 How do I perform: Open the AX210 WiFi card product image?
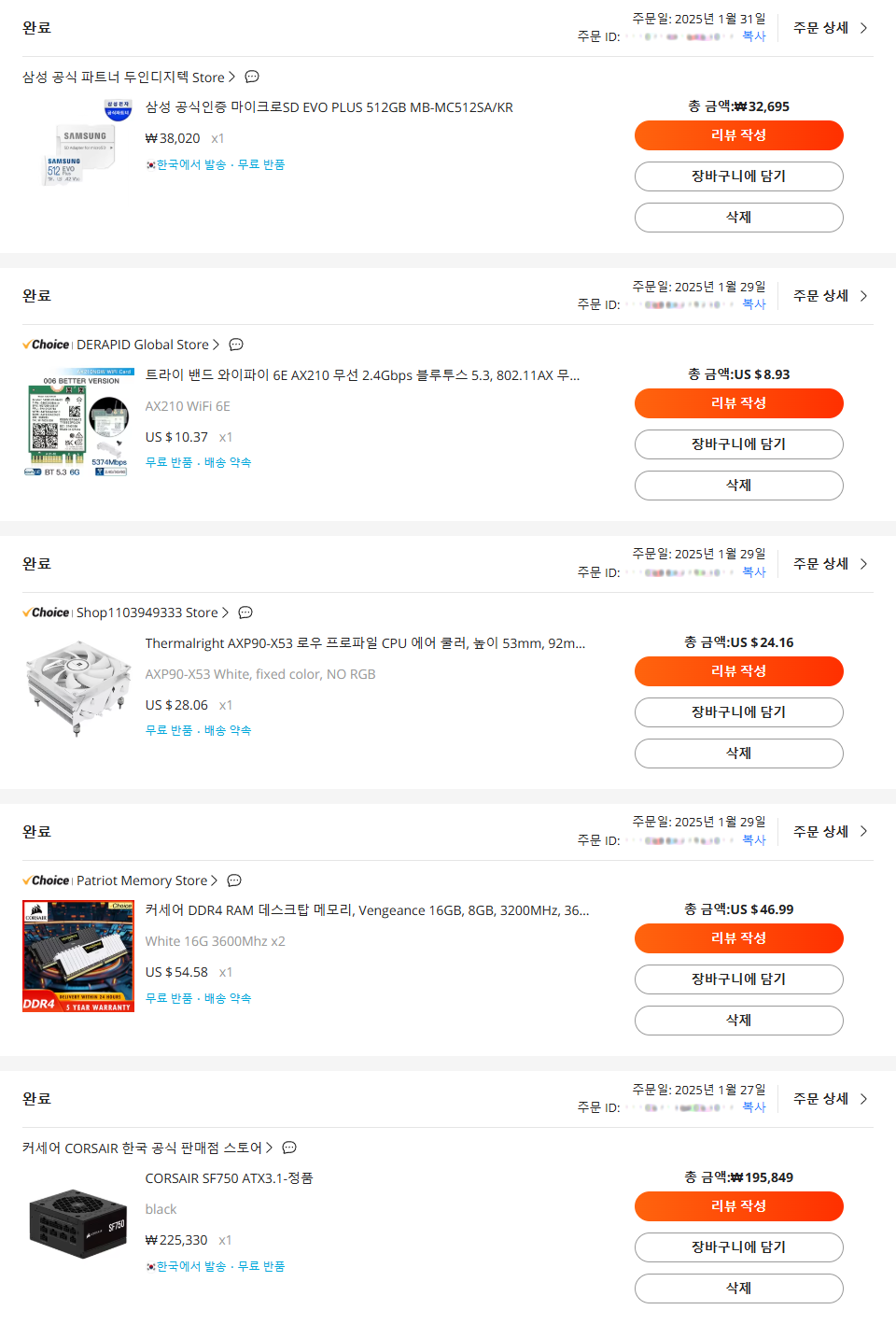click(78, 422)
